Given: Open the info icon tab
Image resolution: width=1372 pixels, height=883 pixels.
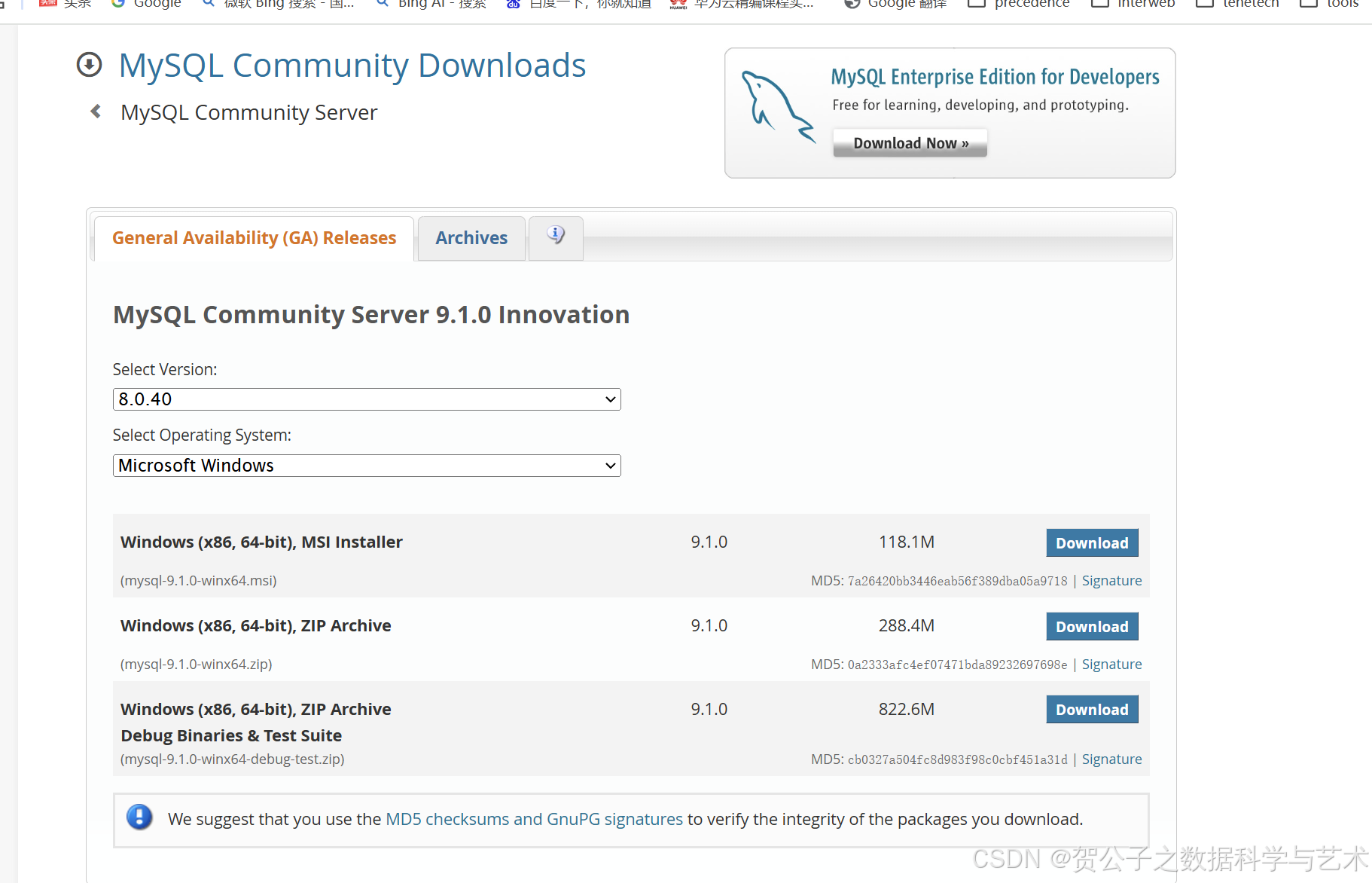Looking at the screenshot, I should click(x=556, y=237).
